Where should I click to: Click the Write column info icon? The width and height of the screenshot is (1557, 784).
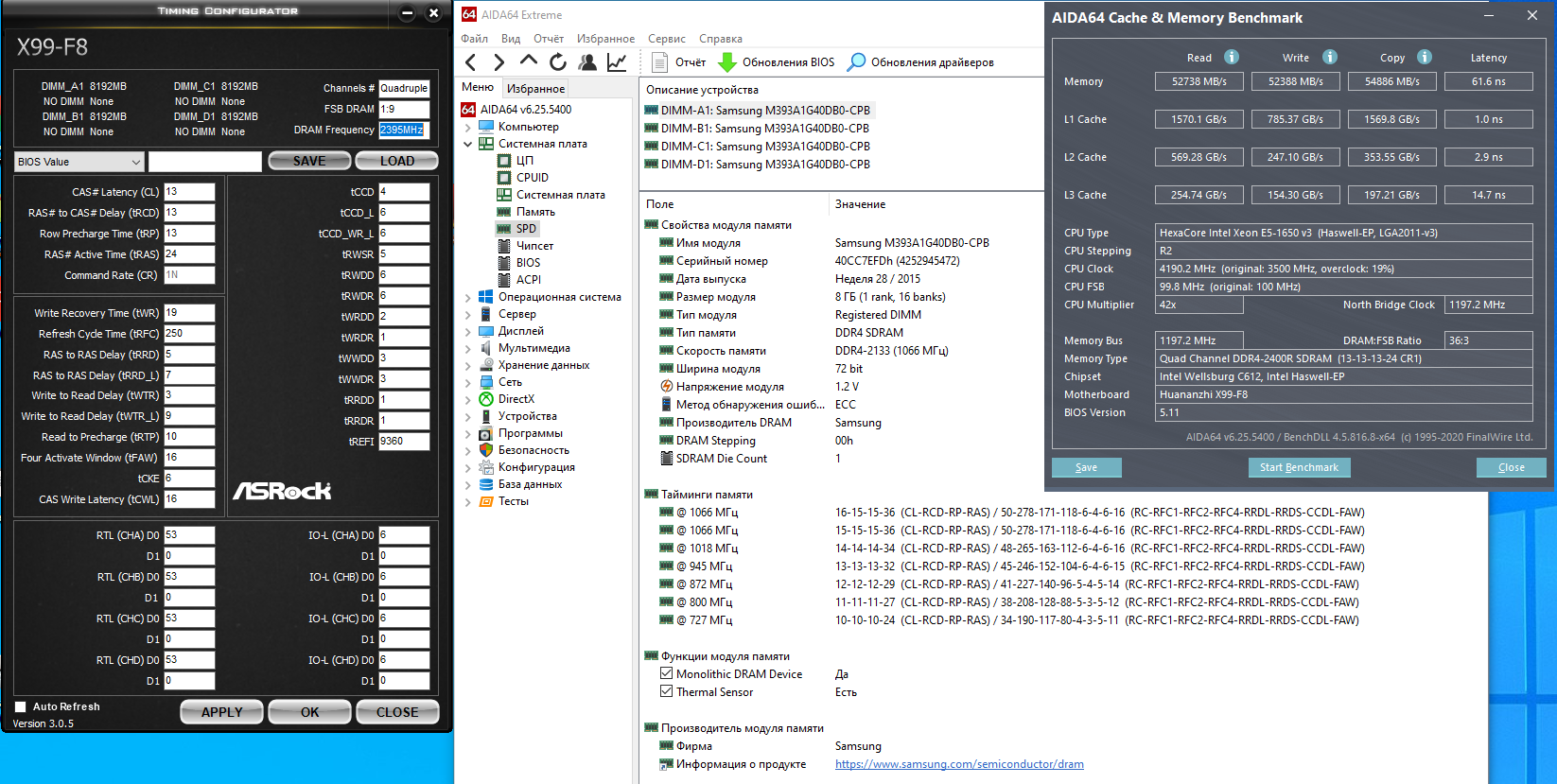pos(1330,57)
